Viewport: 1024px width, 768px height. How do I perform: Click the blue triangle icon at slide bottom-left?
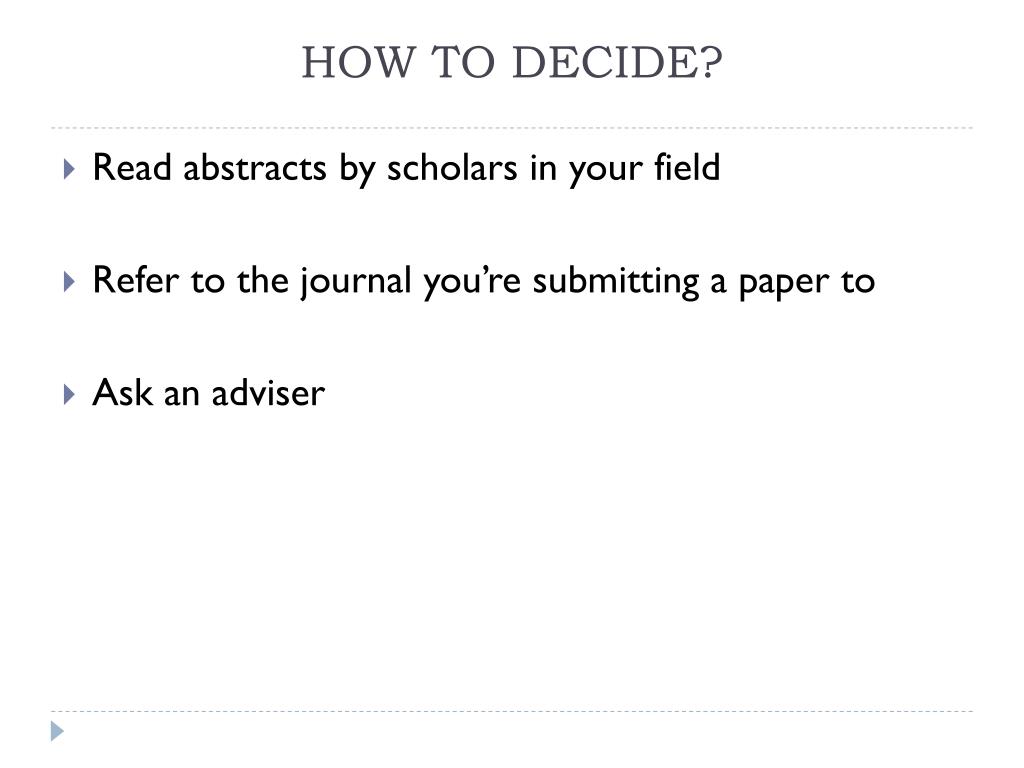[x=58, y=731]
